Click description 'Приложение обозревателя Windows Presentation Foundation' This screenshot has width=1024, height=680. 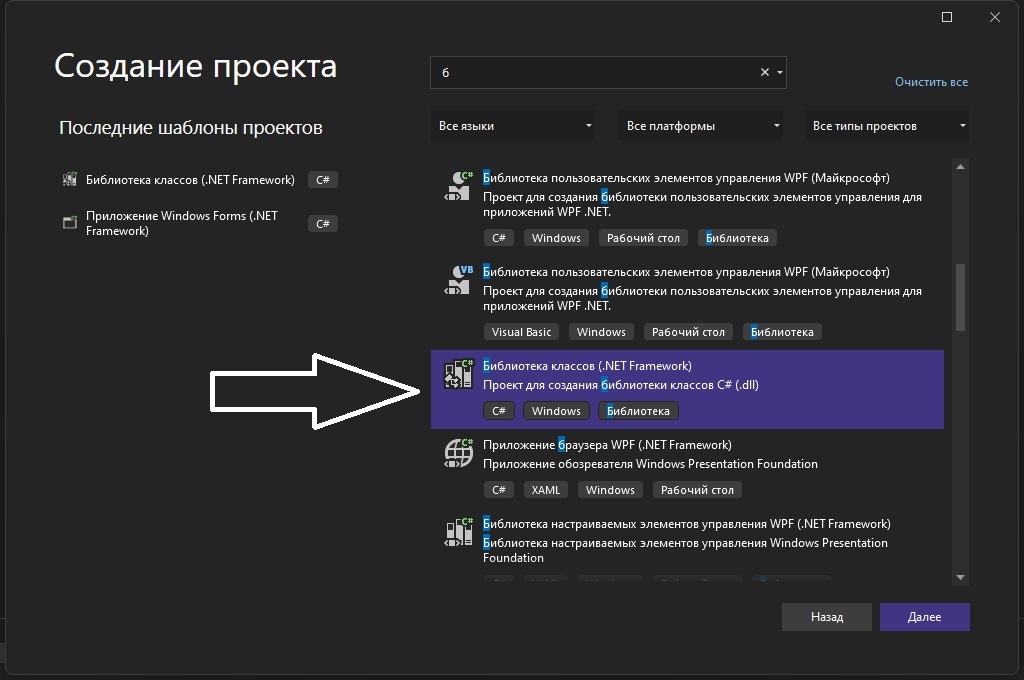click(650, 464)
